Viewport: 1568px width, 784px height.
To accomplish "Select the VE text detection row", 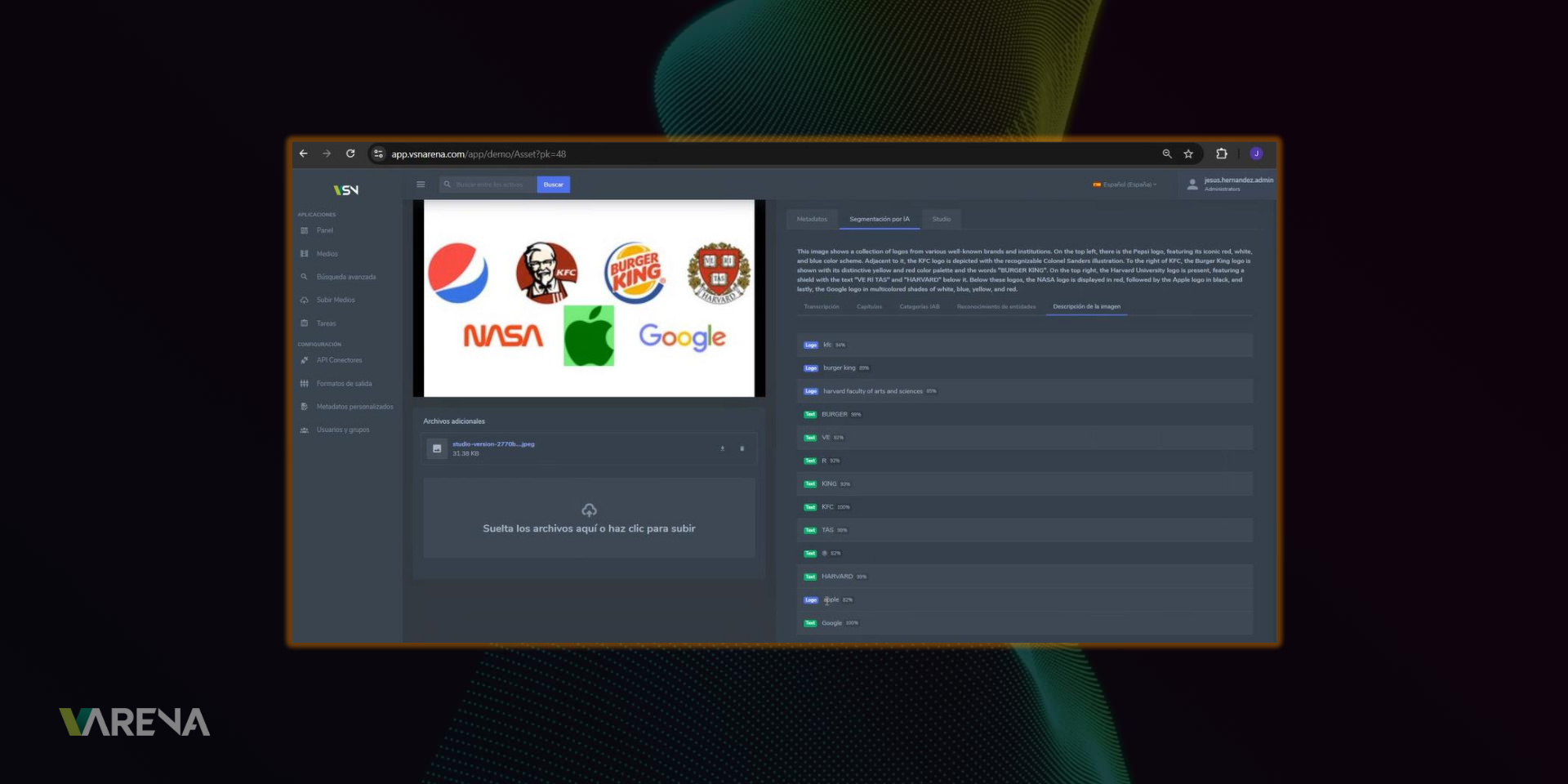I will click(x=1025, y=438).
